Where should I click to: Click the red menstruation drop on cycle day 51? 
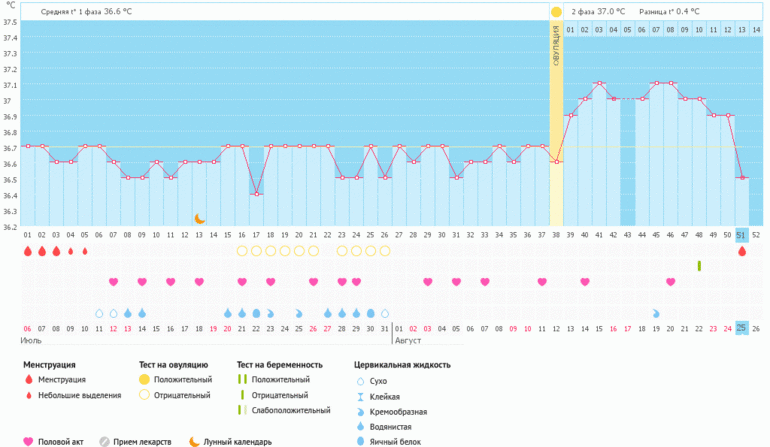point(742,251)
